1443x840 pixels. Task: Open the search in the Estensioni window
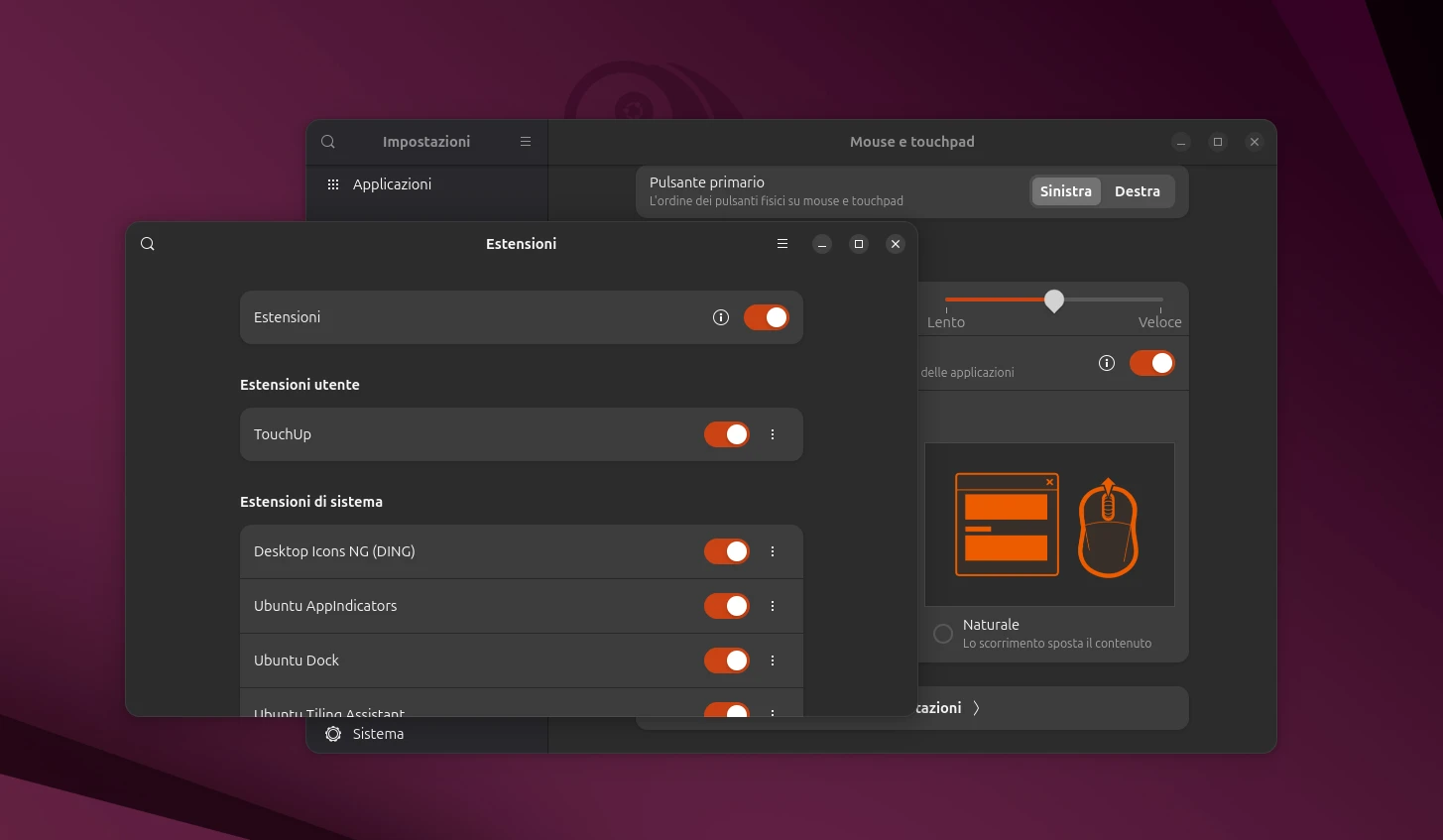(x=147, y=243)
